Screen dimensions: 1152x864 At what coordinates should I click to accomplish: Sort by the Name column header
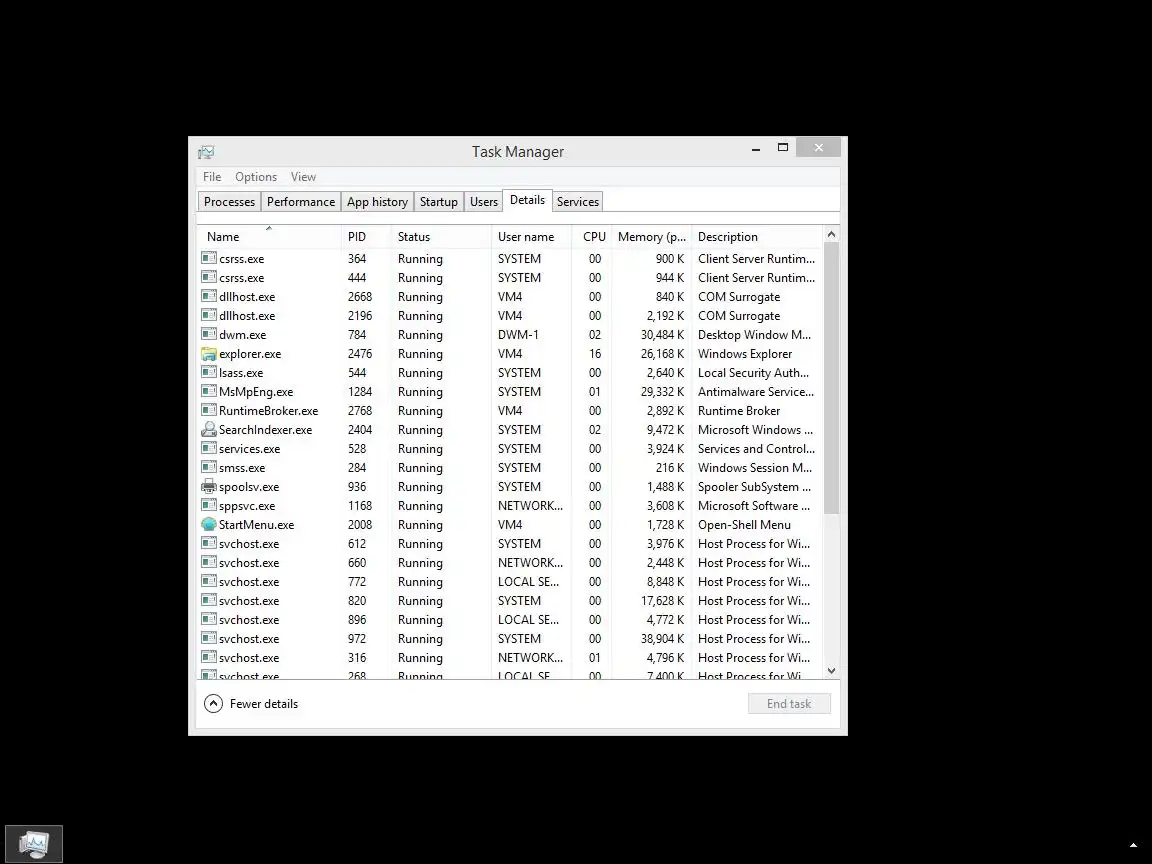(x=269, y=237)
